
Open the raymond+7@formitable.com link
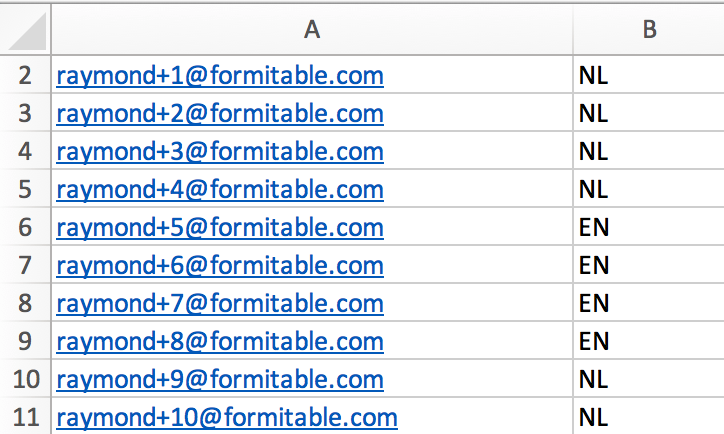click(220, 303)
